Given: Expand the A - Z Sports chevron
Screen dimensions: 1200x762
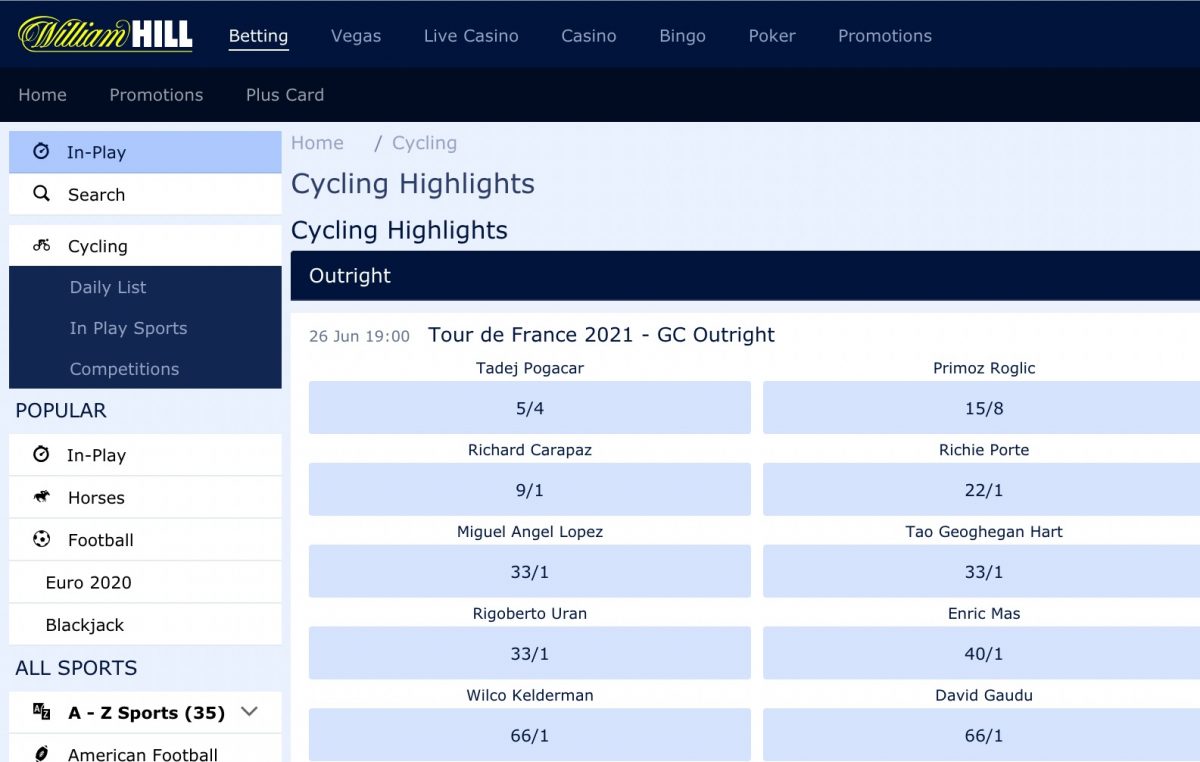Looking at the screenshot, I should 249,712.
